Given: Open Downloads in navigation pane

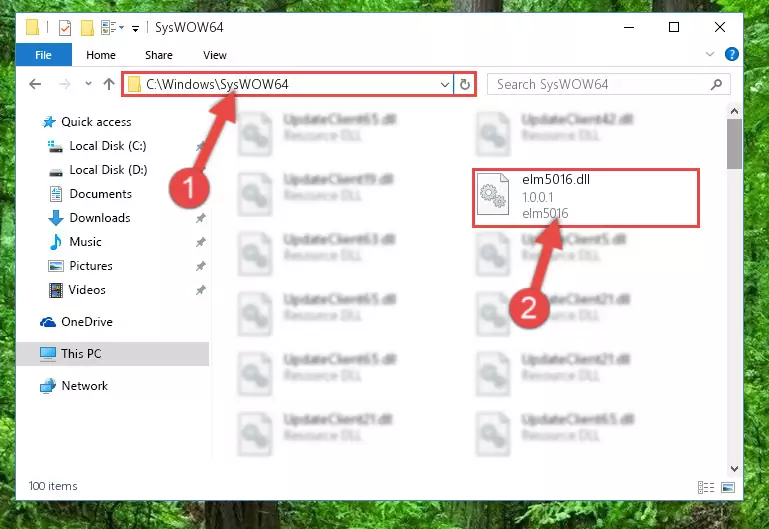Looking at the screenshot, I should pyautogui.click(x=100, y=218).
